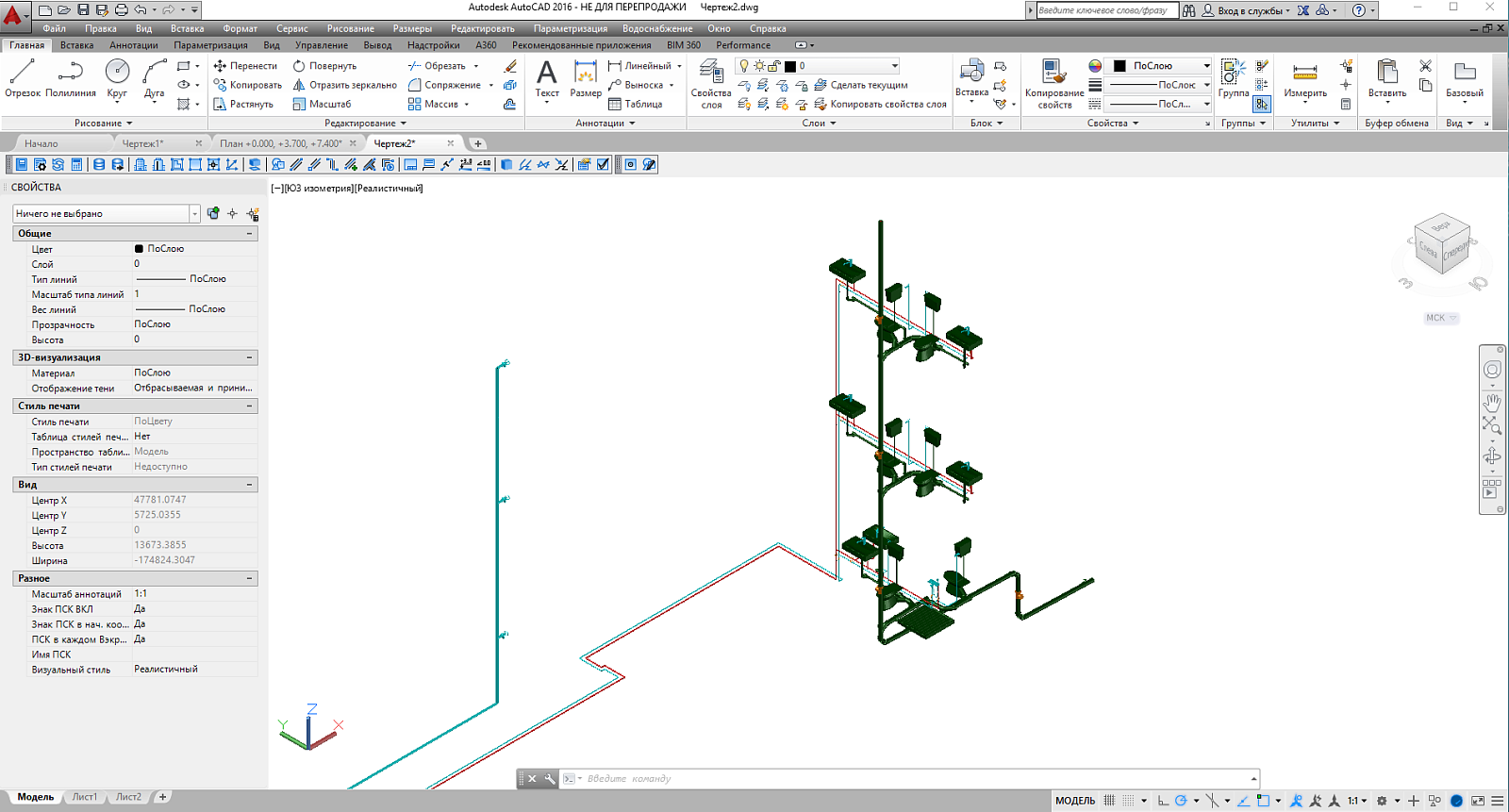Open the ПоСлою object color swatch dropdown
Viewport: 1509px width, 812px height.
[x=1161, y=66]
